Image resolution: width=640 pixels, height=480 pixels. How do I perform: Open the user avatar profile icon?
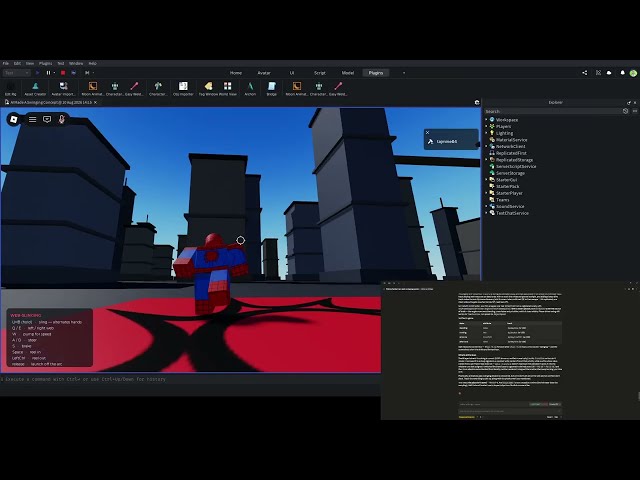(633, 73)
